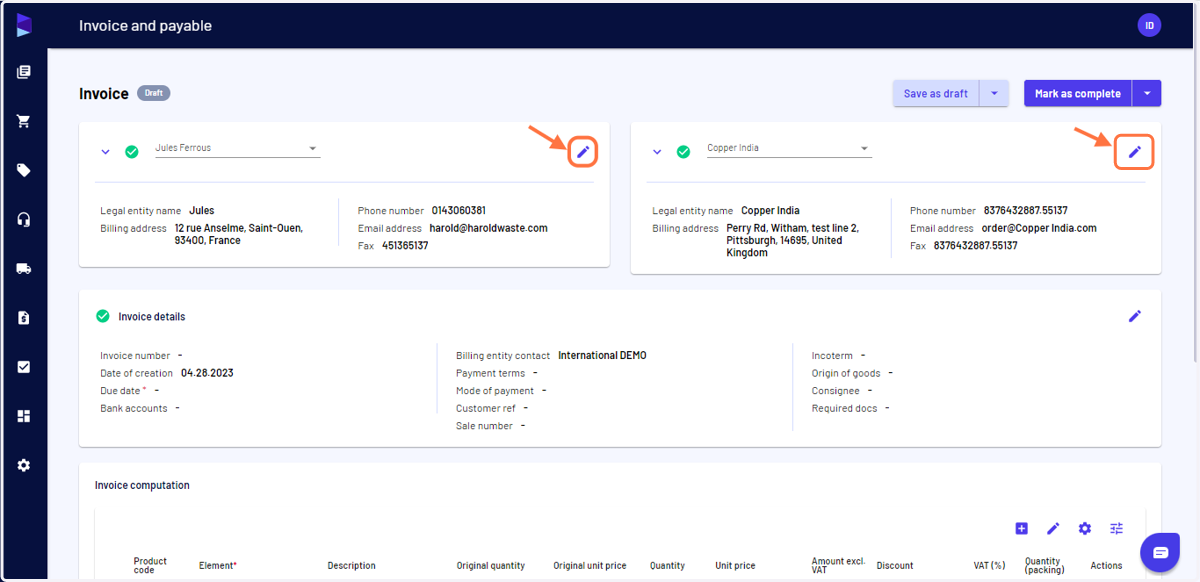The height and width of the screenshot is (582, 1200).
Task: Open the Mark as complete dropdown arrow
Action: (x=1147, y=94)
